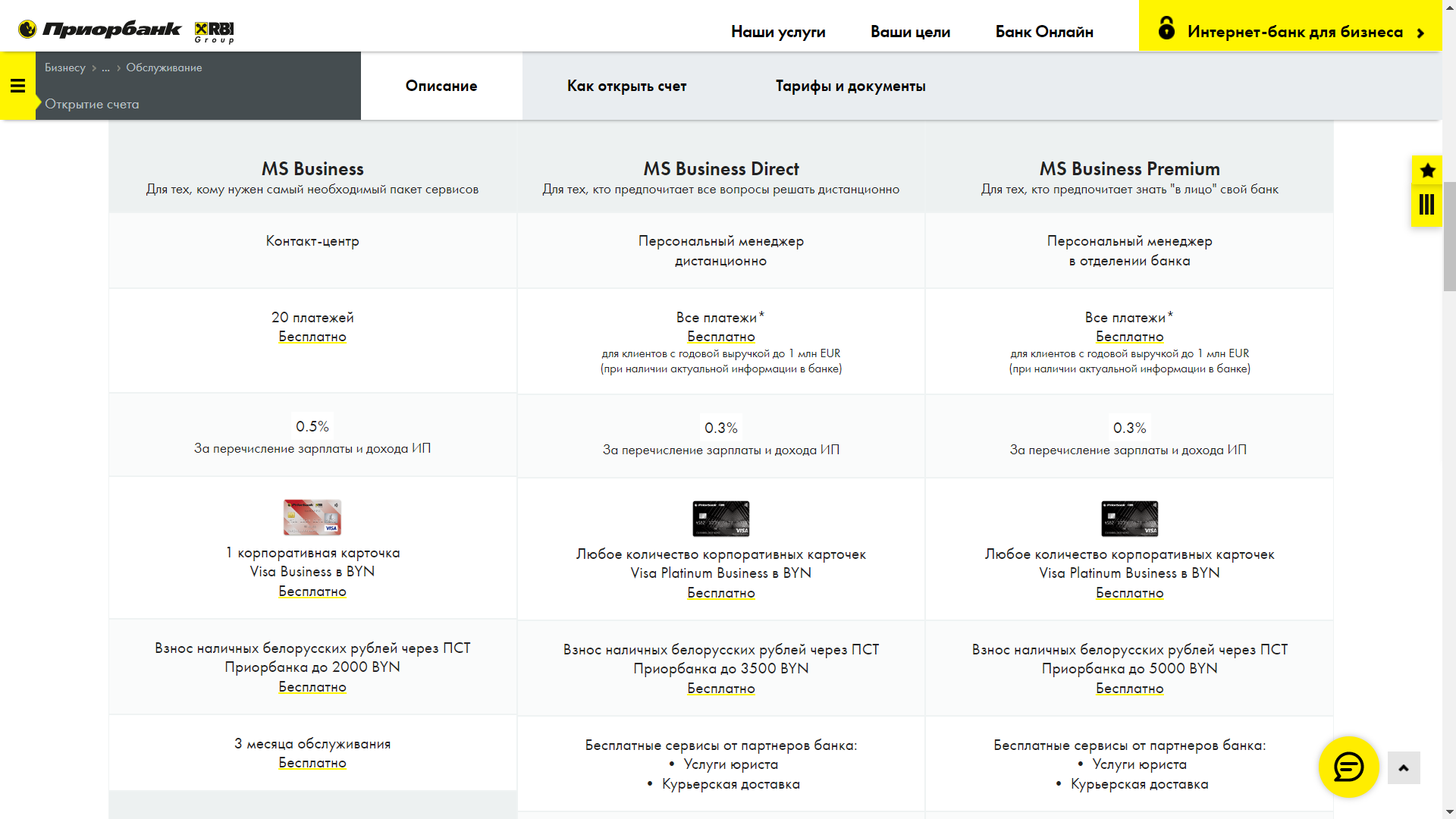Click the red Visa Business card image
Viewport: 1456px width, 819px height.
point(312,518)
